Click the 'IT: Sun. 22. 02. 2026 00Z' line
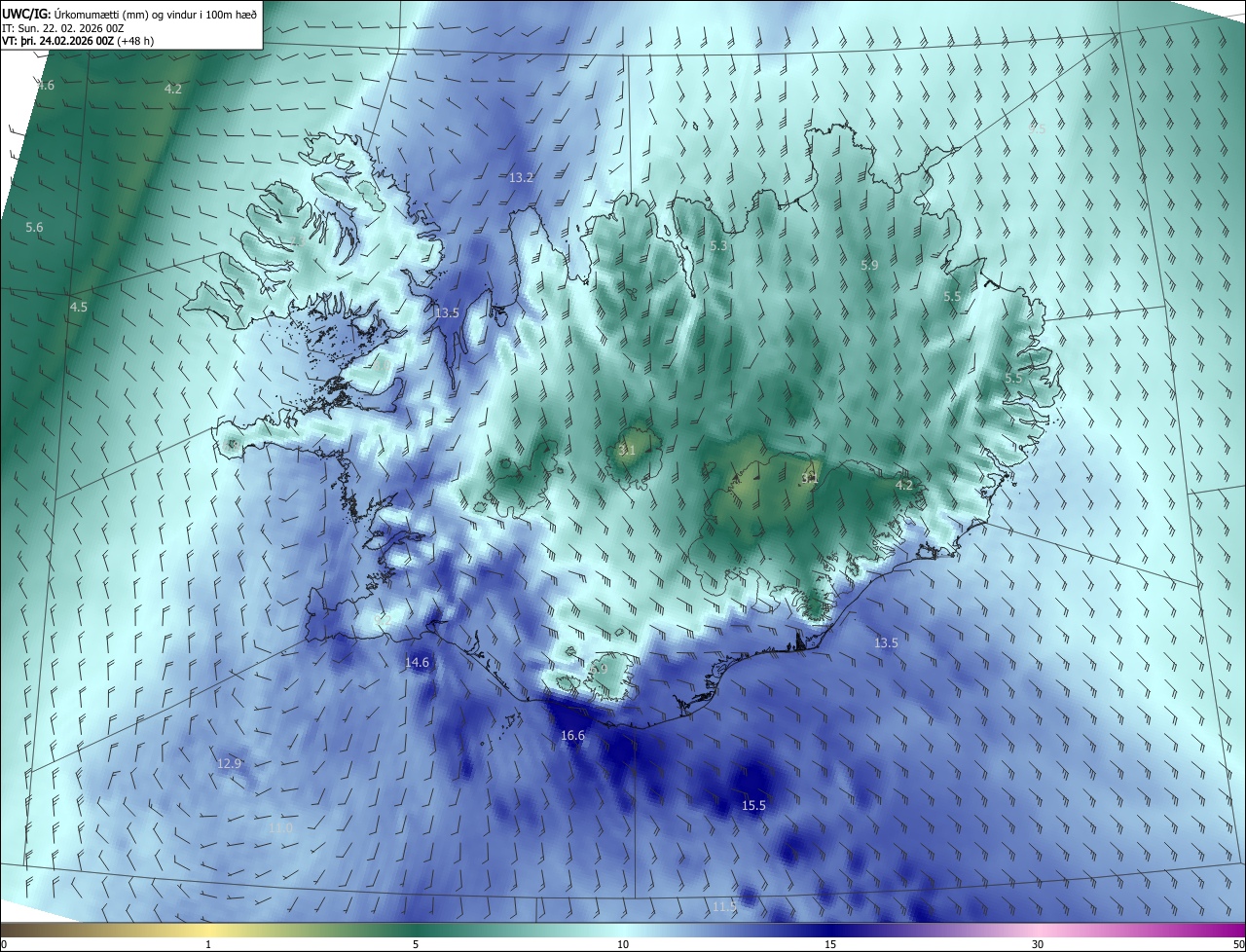 coord(62,28)
